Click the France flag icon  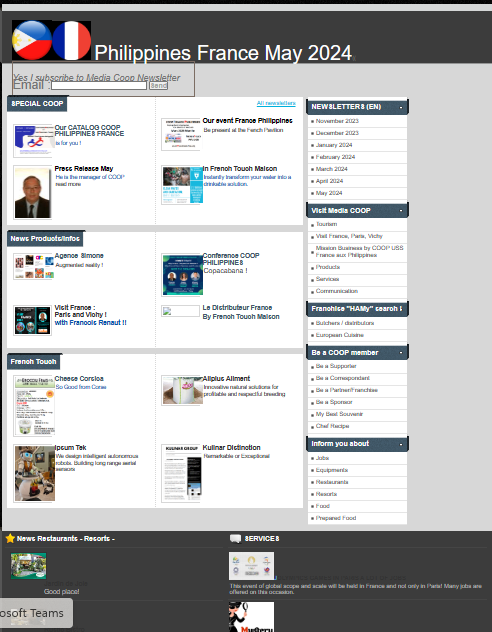pos(71,40)
